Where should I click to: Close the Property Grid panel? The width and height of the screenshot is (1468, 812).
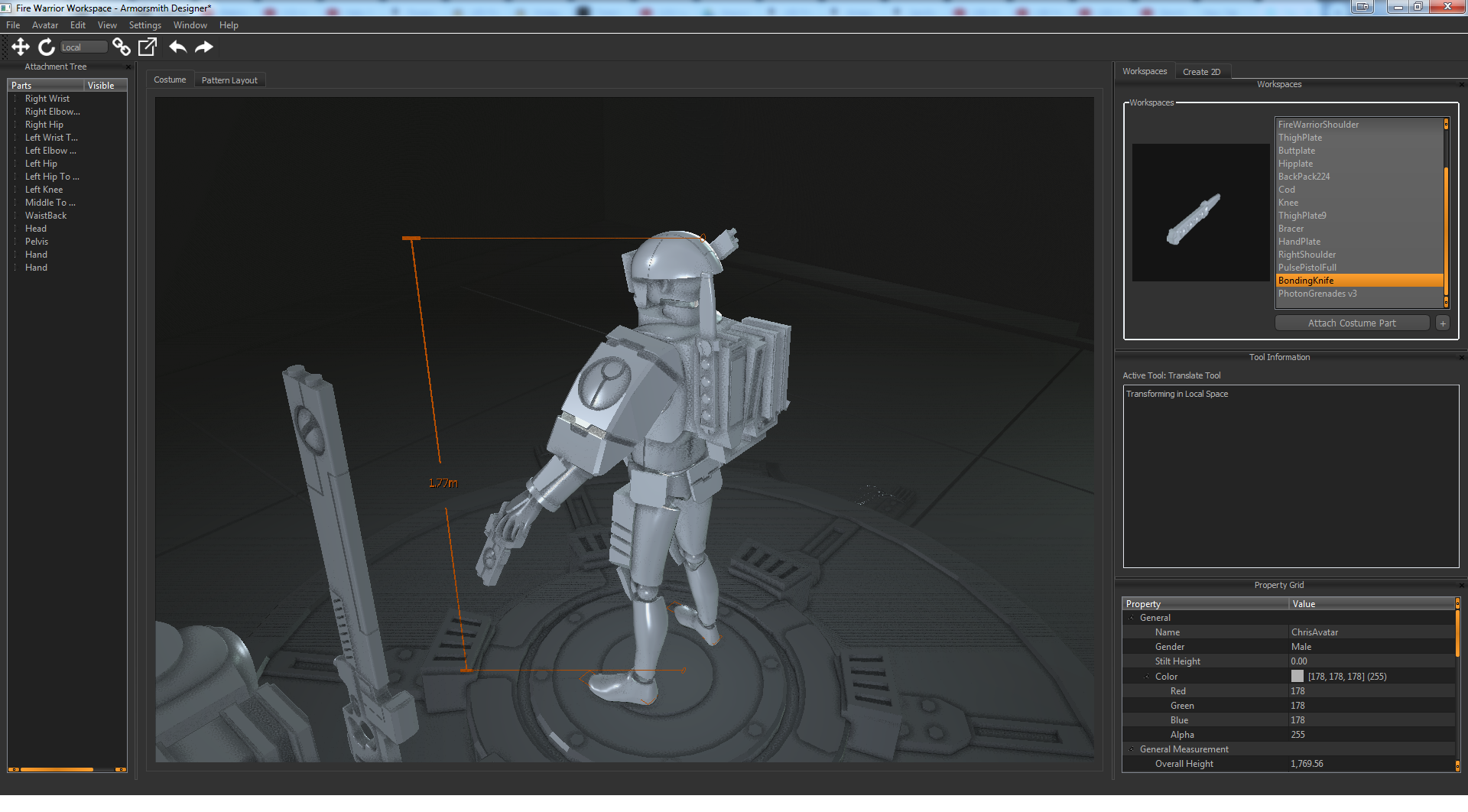click(1461, 586)
